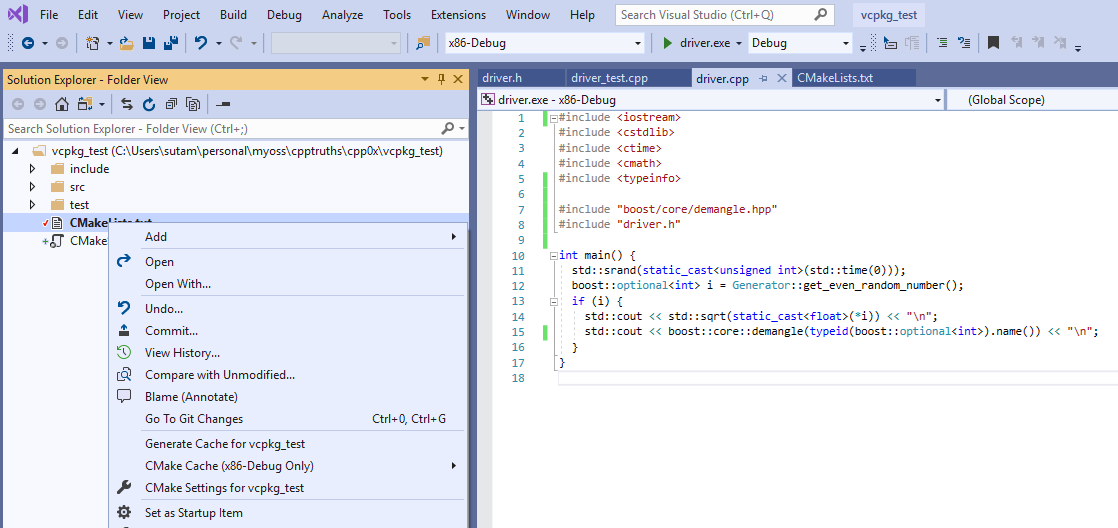This screenshot has width=1118, height=528.
Task: Expand the include folder node
Action: pos(32,169)
